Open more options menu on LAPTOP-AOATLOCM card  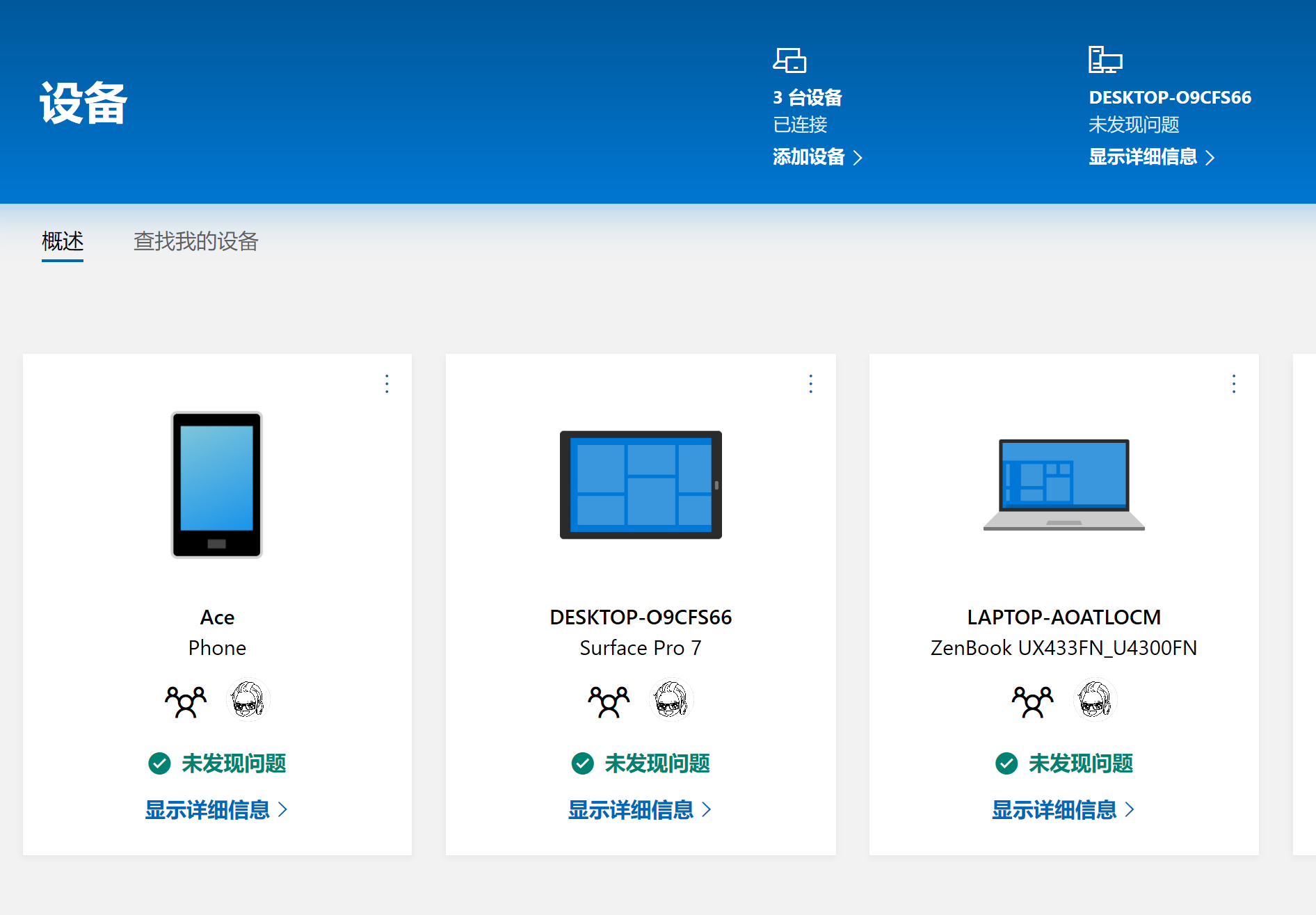pos(1234,384)
